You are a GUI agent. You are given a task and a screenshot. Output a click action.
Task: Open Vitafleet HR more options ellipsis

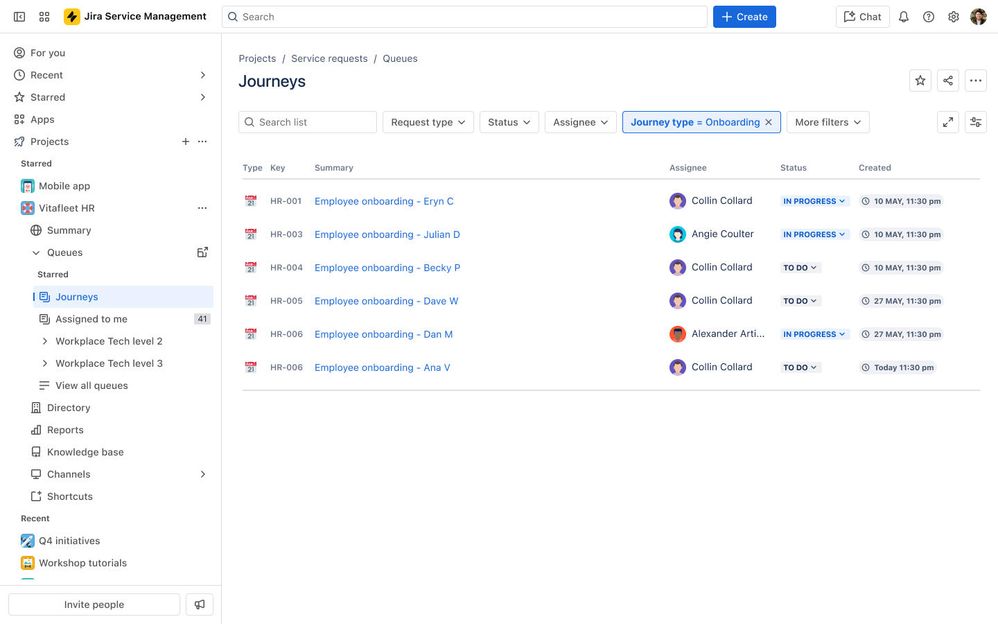(x=202, y=208)
